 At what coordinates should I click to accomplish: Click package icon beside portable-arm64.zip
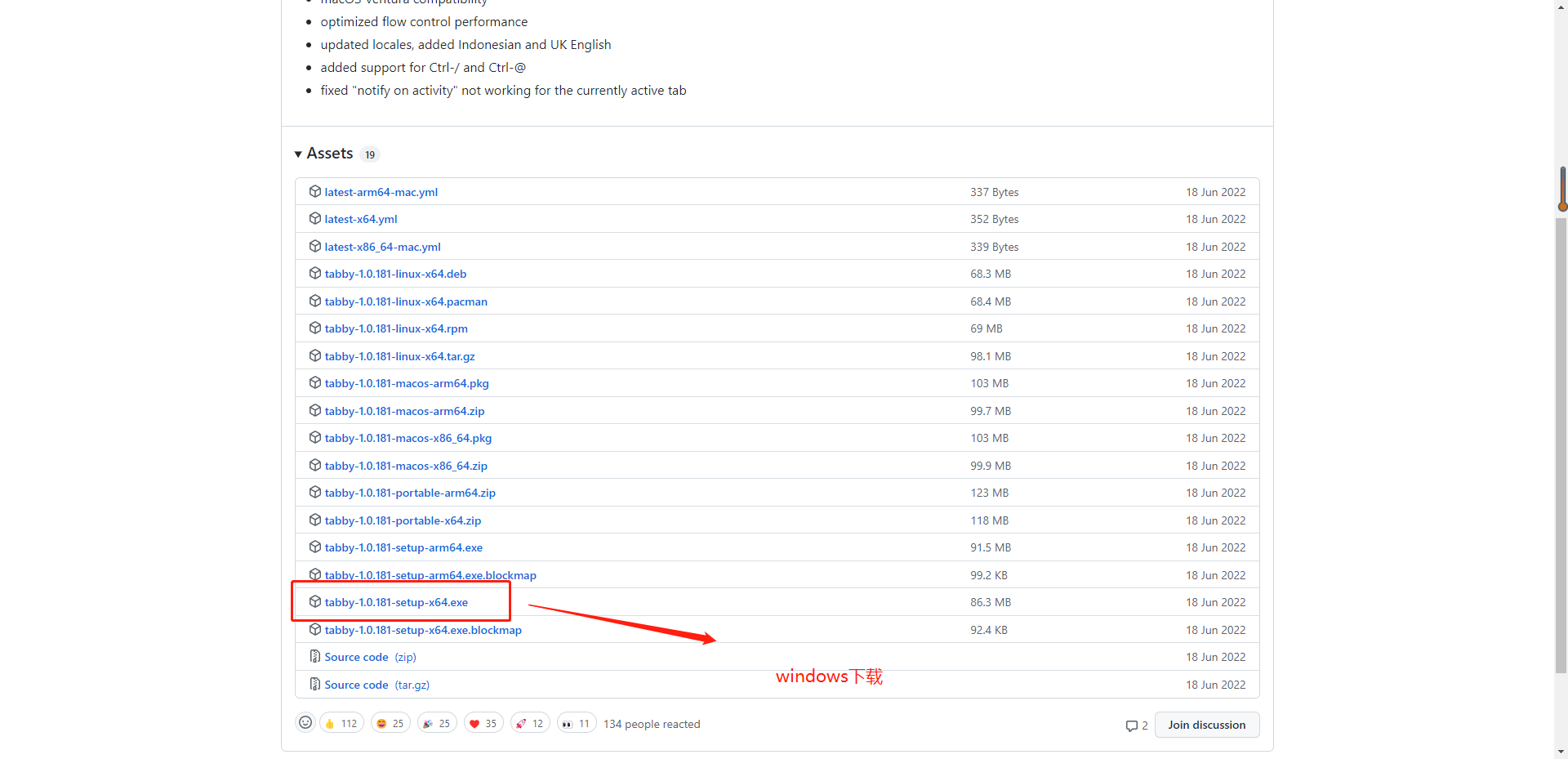pyautogui.click(x=315, y=492)
